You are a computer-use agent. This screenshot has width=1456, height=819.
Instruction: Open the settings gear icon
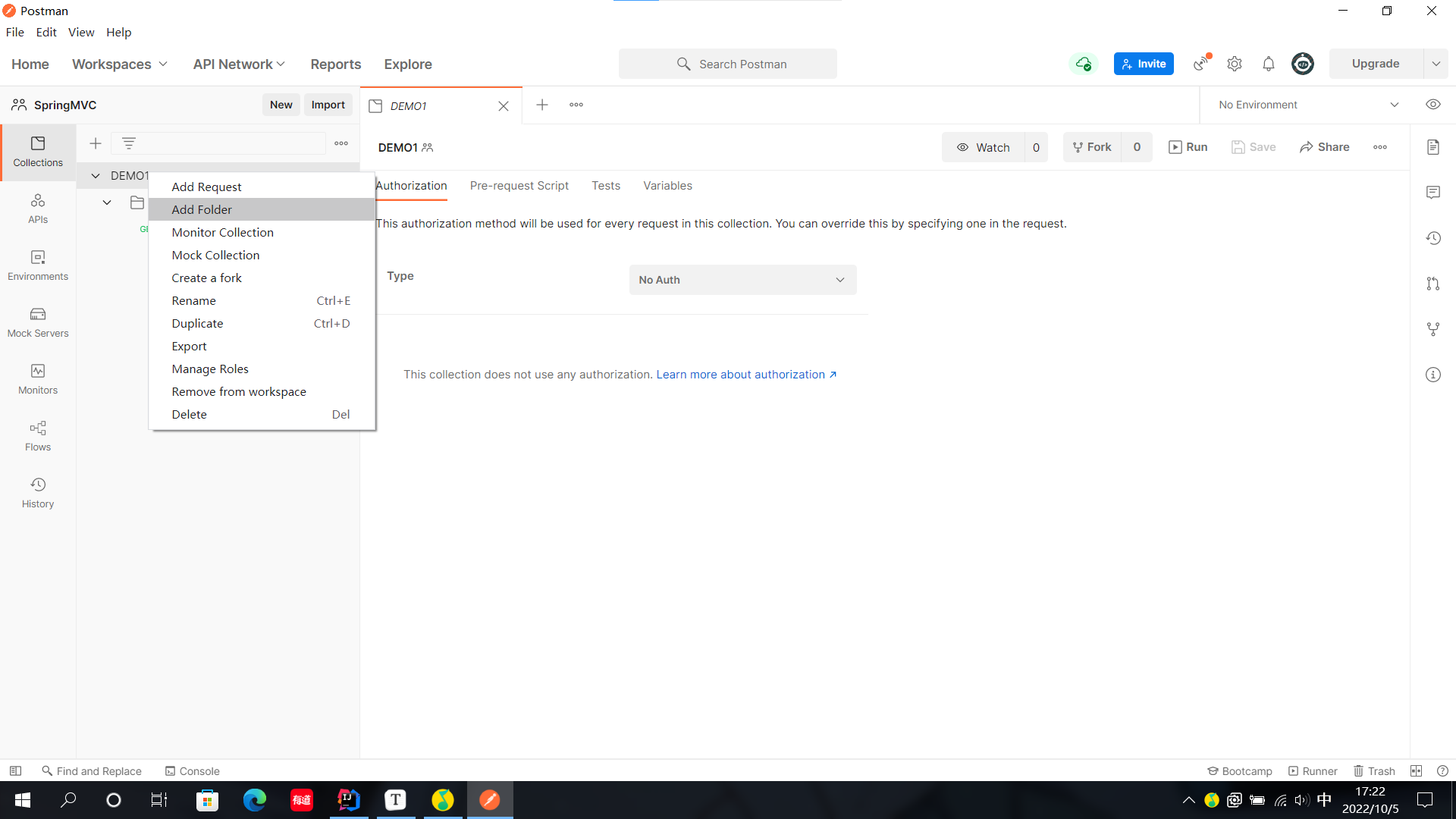pos(1234,64)
